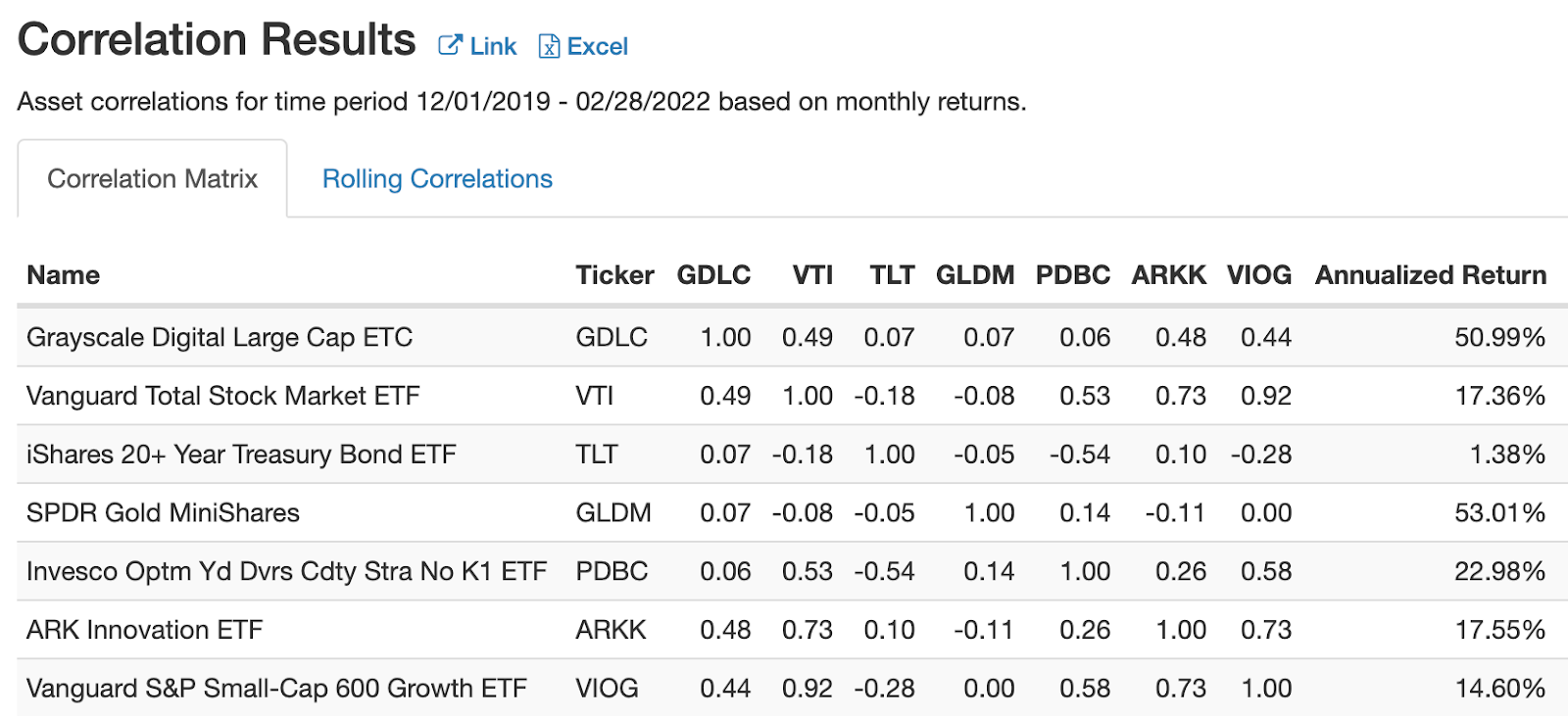Screen dimensions: 1568x719
Task: Select the SPDR Gold MiniShares row name
Action: click(163, 512)
